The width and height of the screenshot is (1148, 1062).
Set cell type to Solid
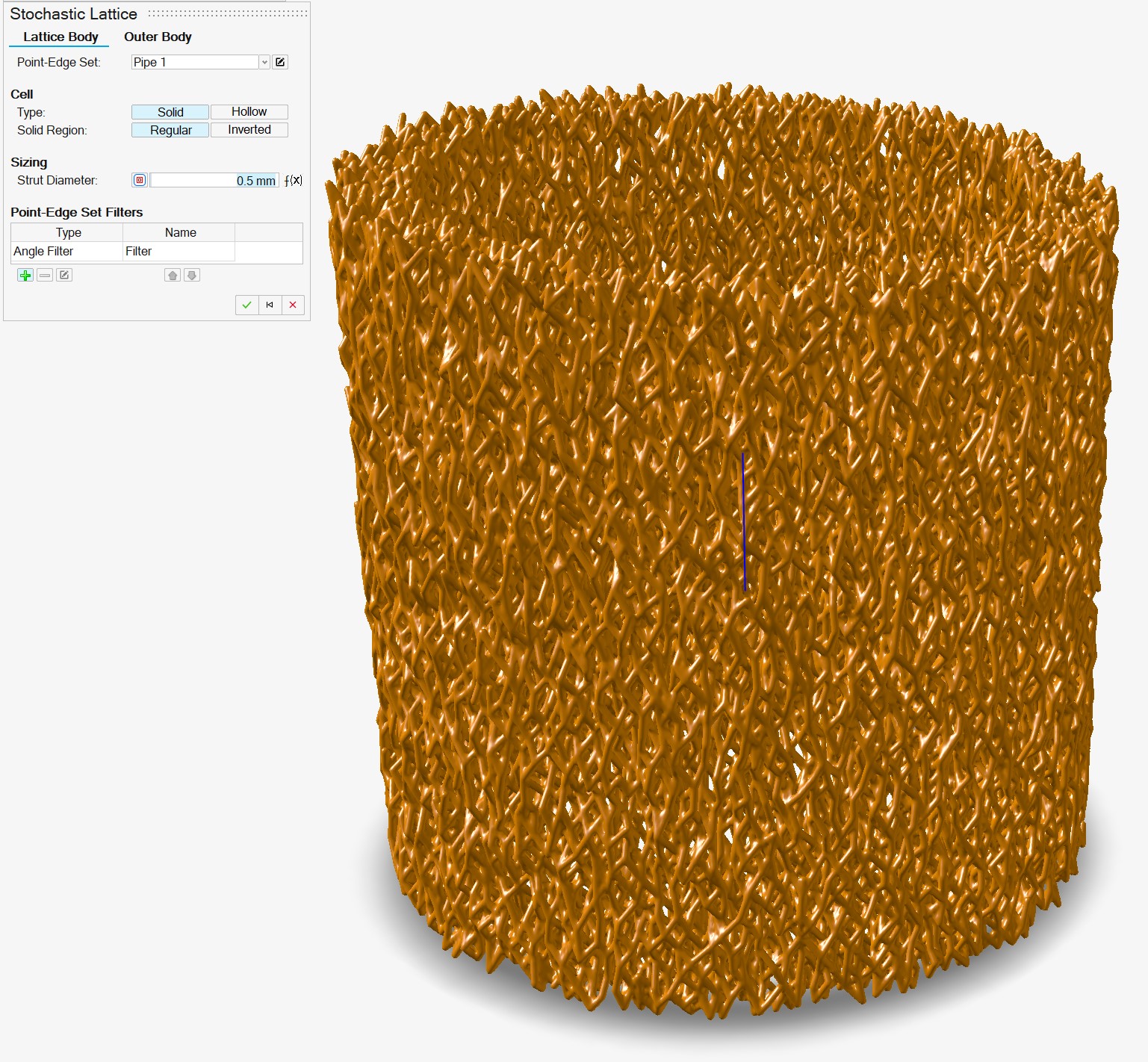point(170,112)
